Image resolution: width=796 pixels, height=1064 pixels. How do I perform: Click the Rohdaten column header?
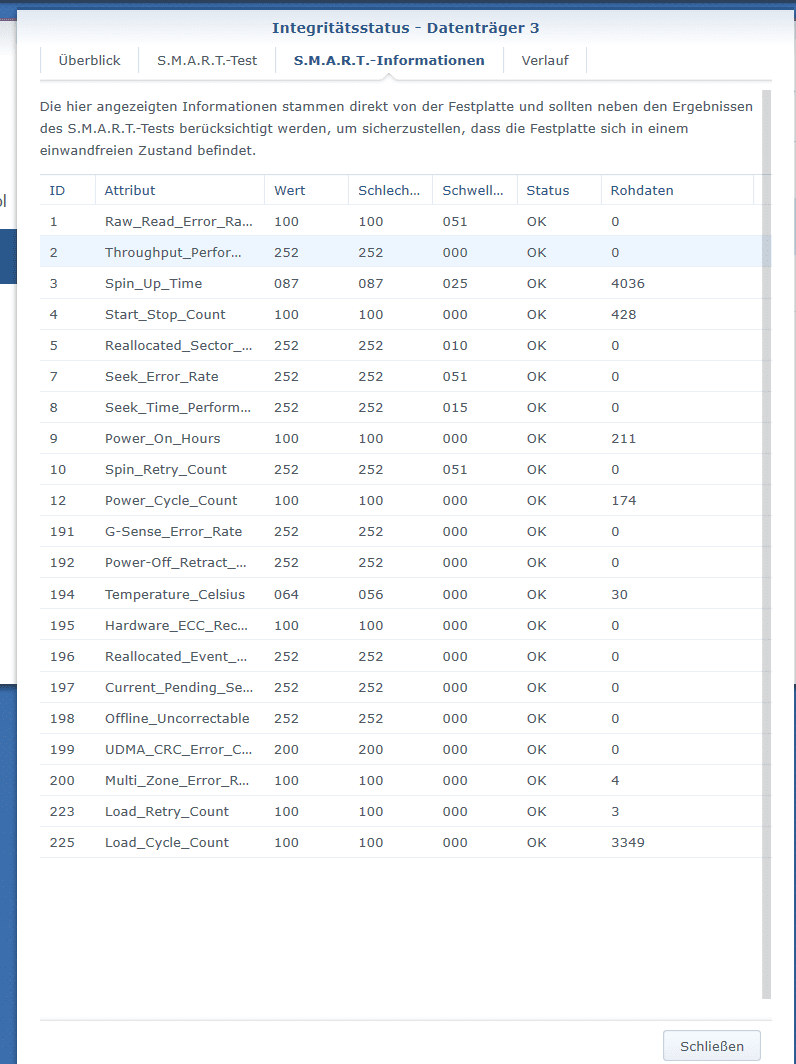click(x=677, y=191)
